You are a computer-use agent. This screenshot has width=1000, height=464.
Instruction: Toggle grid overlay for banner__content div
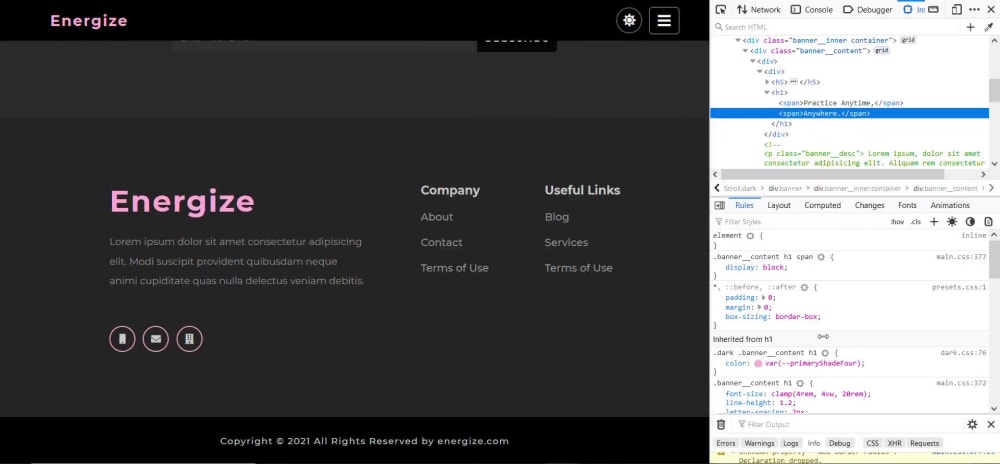point(881,50)
